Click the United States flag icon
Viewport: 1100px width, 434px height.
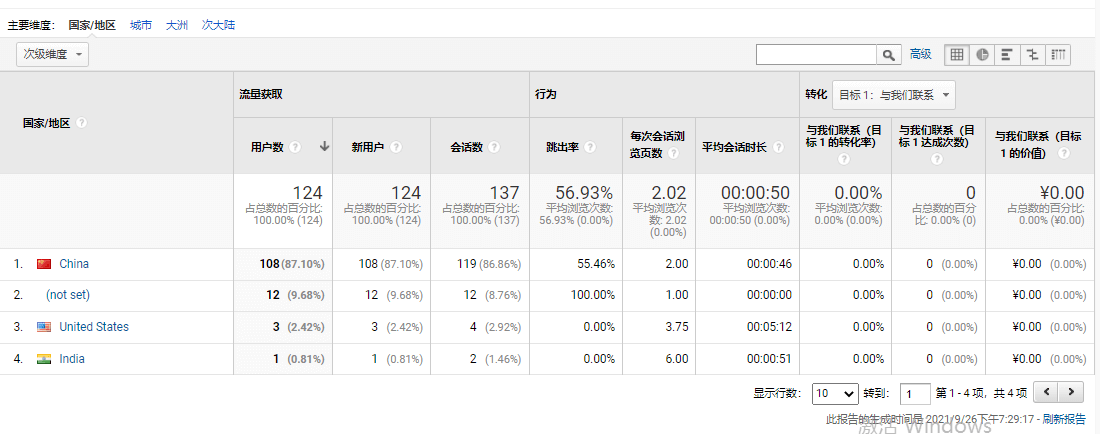(x=44, y=327)
